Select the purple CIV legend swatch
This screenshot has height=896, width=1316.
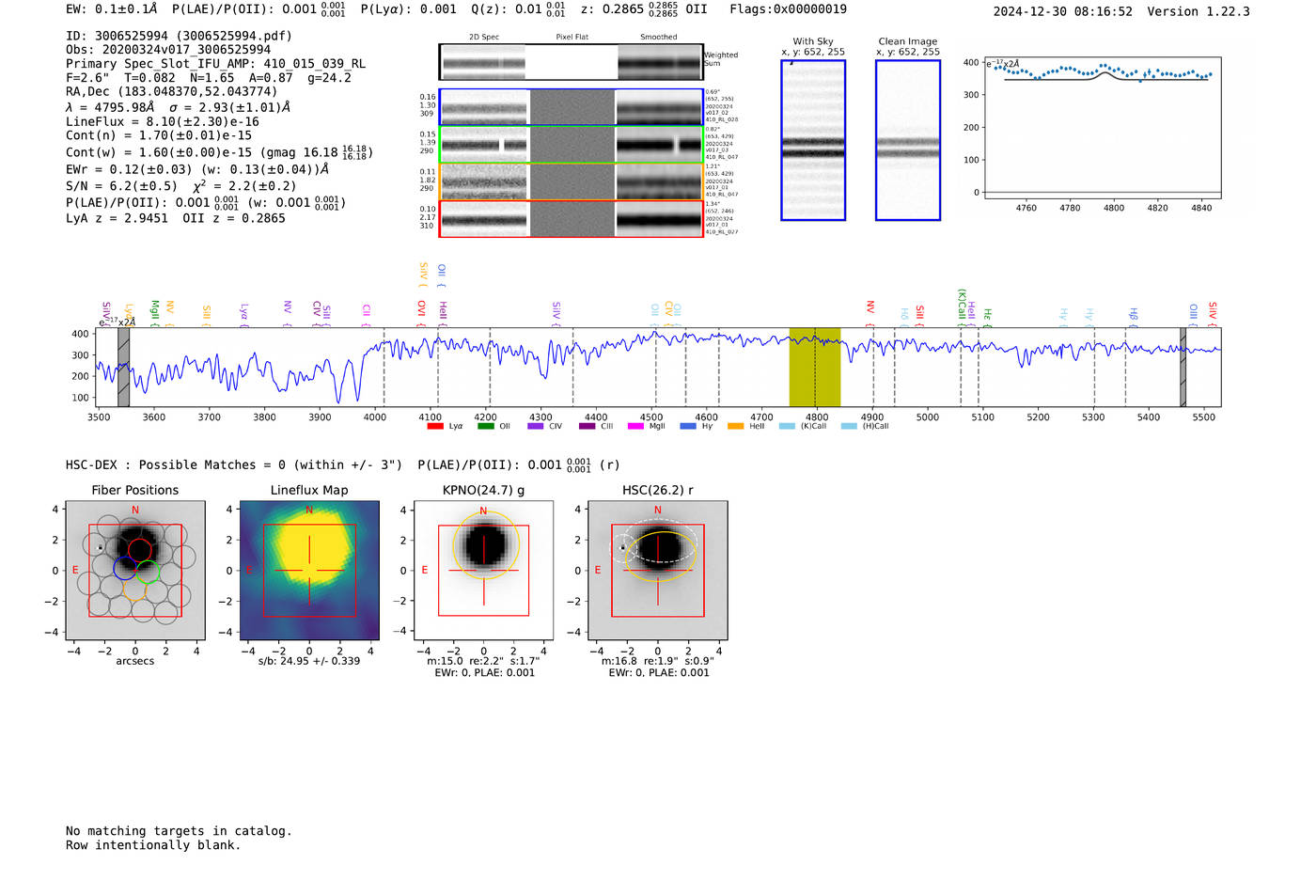536,426
